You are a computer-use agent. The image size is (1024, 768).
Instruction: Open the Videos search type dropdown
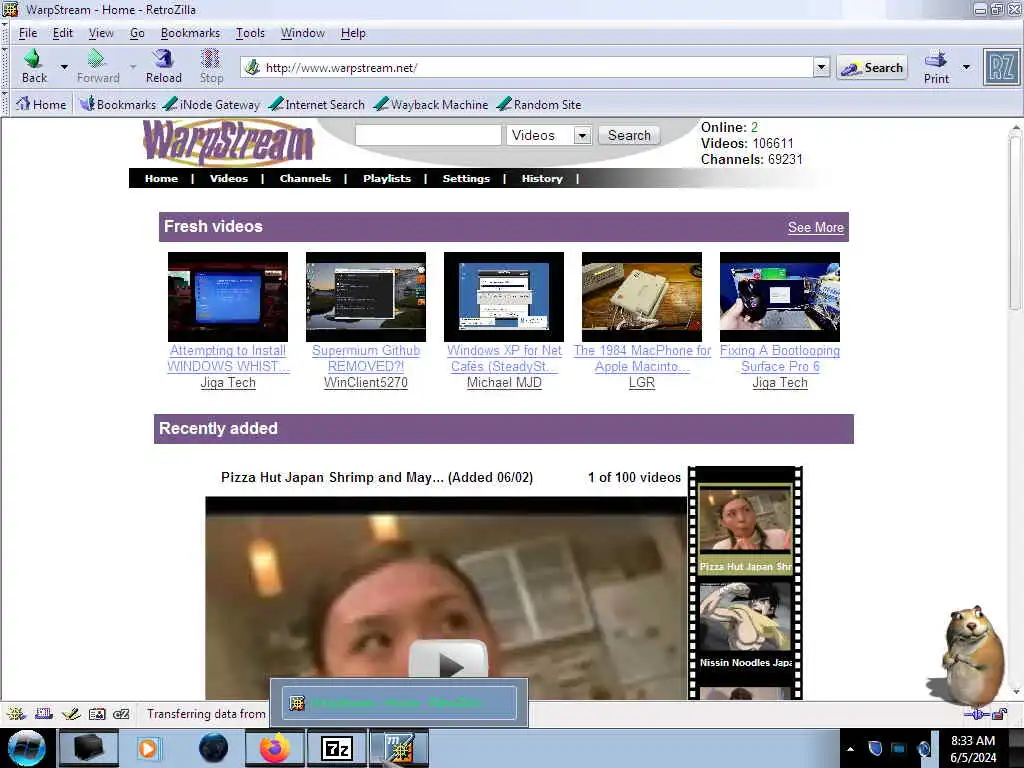point(583,135)
